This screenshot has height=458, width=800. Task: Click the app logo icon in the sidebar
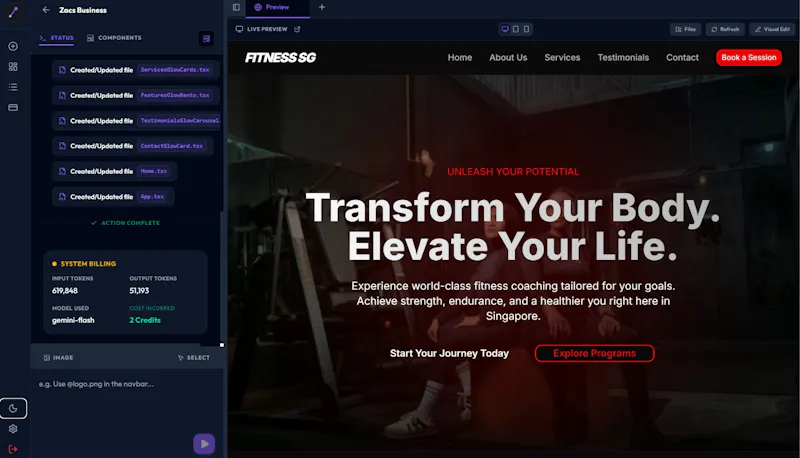click(x=13, y=12)
